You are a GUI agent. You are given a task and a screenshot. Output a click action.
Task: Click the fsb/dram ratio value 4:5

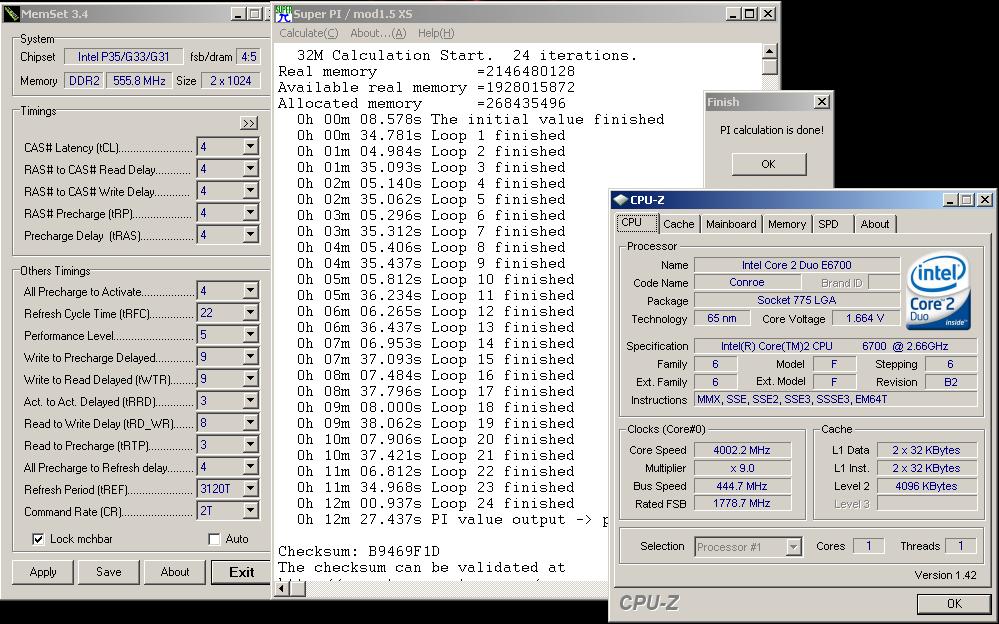click(248, 57)
